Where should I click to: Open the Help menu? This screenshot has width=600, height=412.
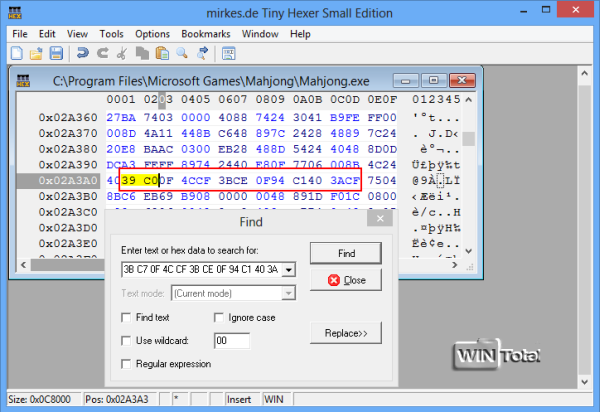coord(300,34)
